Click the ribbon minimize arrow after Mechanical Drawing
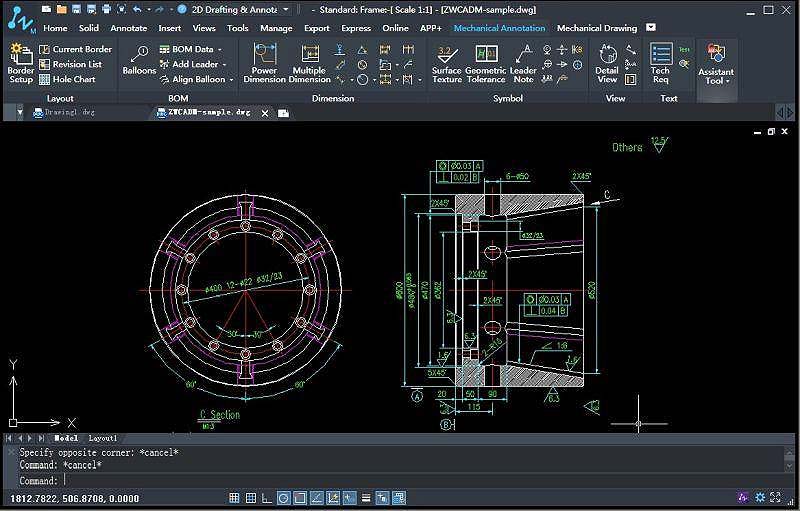The width and height of the screenshot is (800, 511). (651, 28)
